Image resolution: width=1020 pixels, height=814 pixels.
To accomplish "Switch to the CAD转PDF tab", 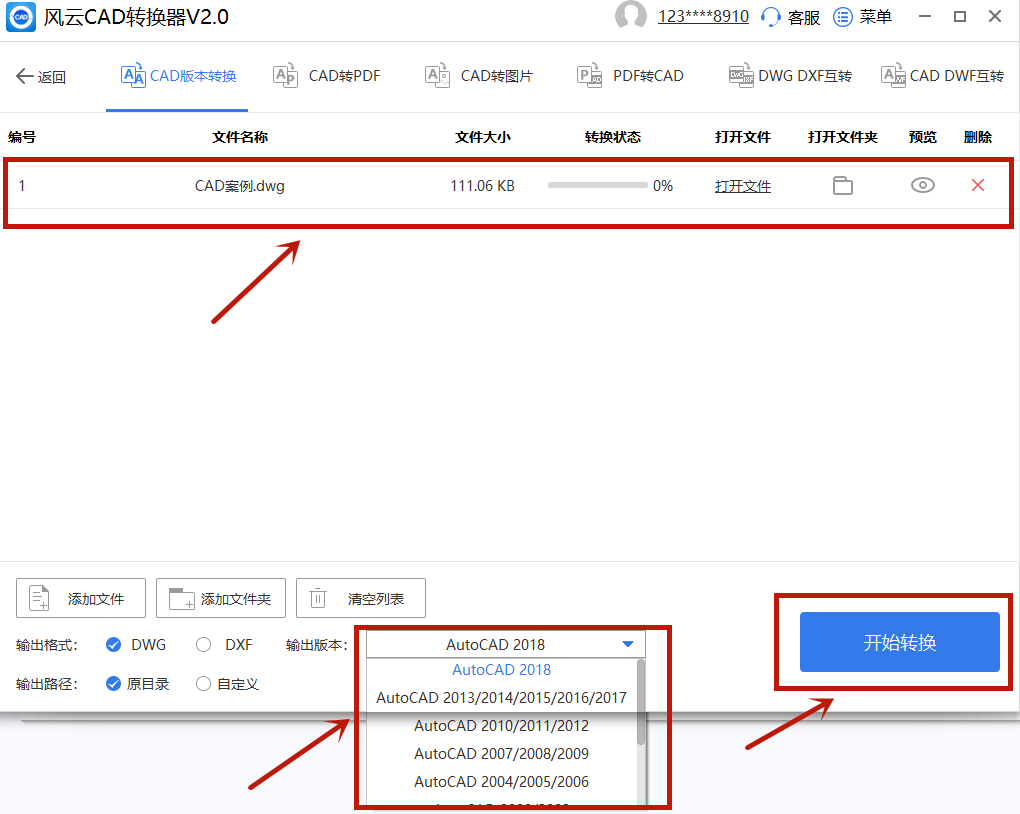I will (327, 76).
